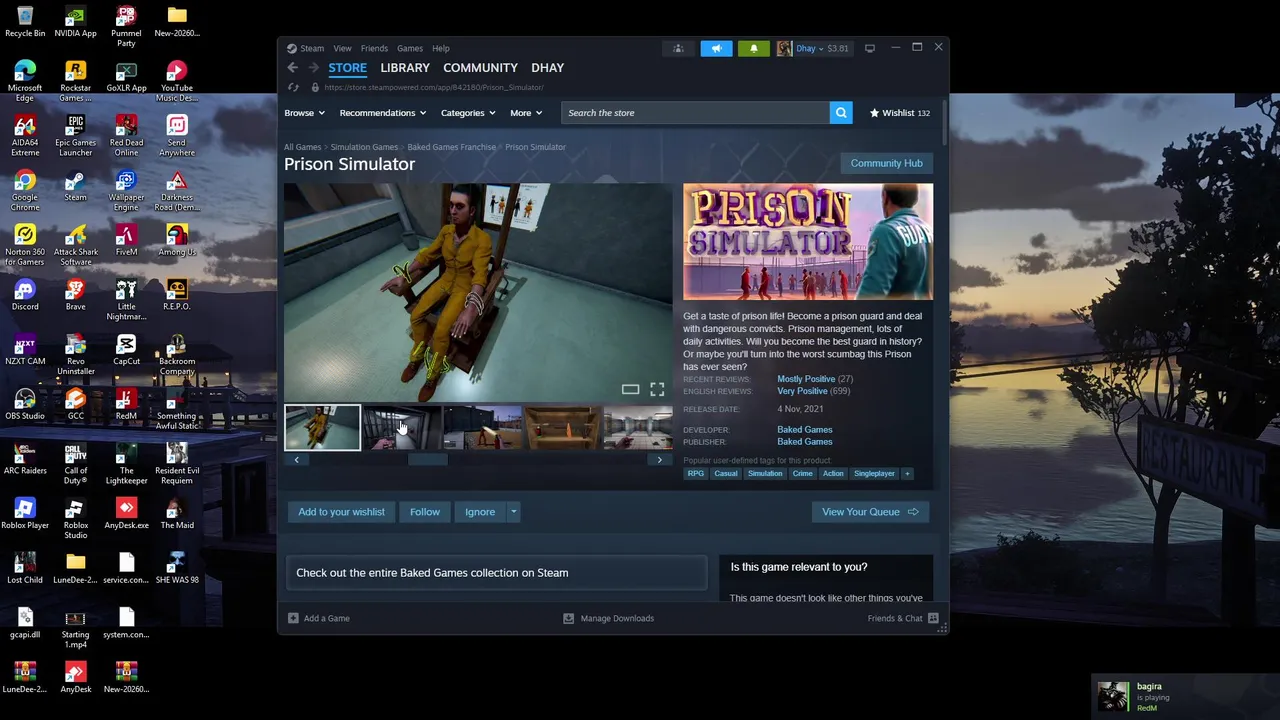Image resolution: width=1280 pixels, height=720 pixels.
Task: Switch to the LIBRARY tab
Action: (x=405, y=68)
